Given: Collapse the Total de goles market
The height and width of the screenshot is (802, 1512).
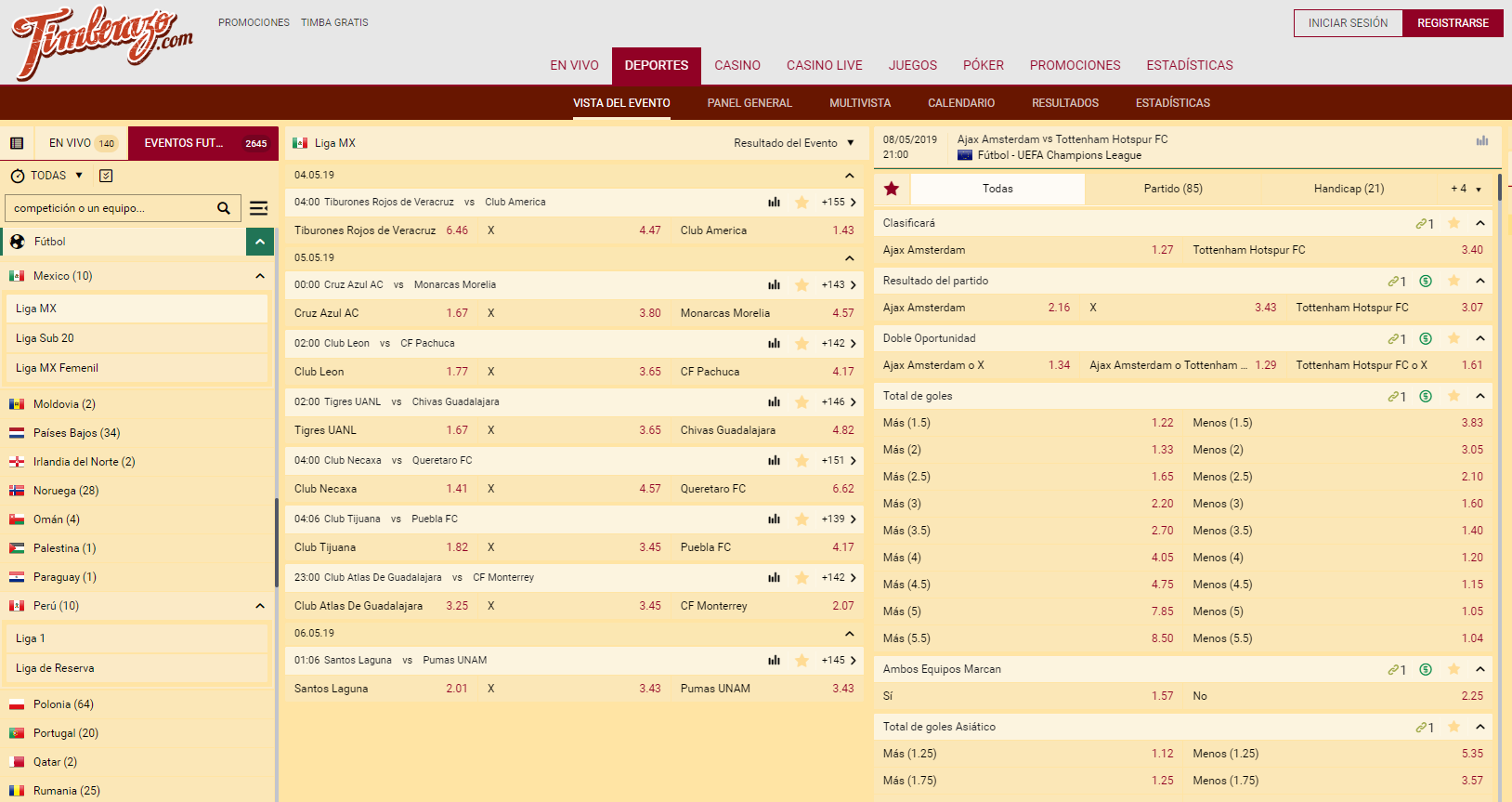Looking at the screenshot, I should pos(1480,396).
